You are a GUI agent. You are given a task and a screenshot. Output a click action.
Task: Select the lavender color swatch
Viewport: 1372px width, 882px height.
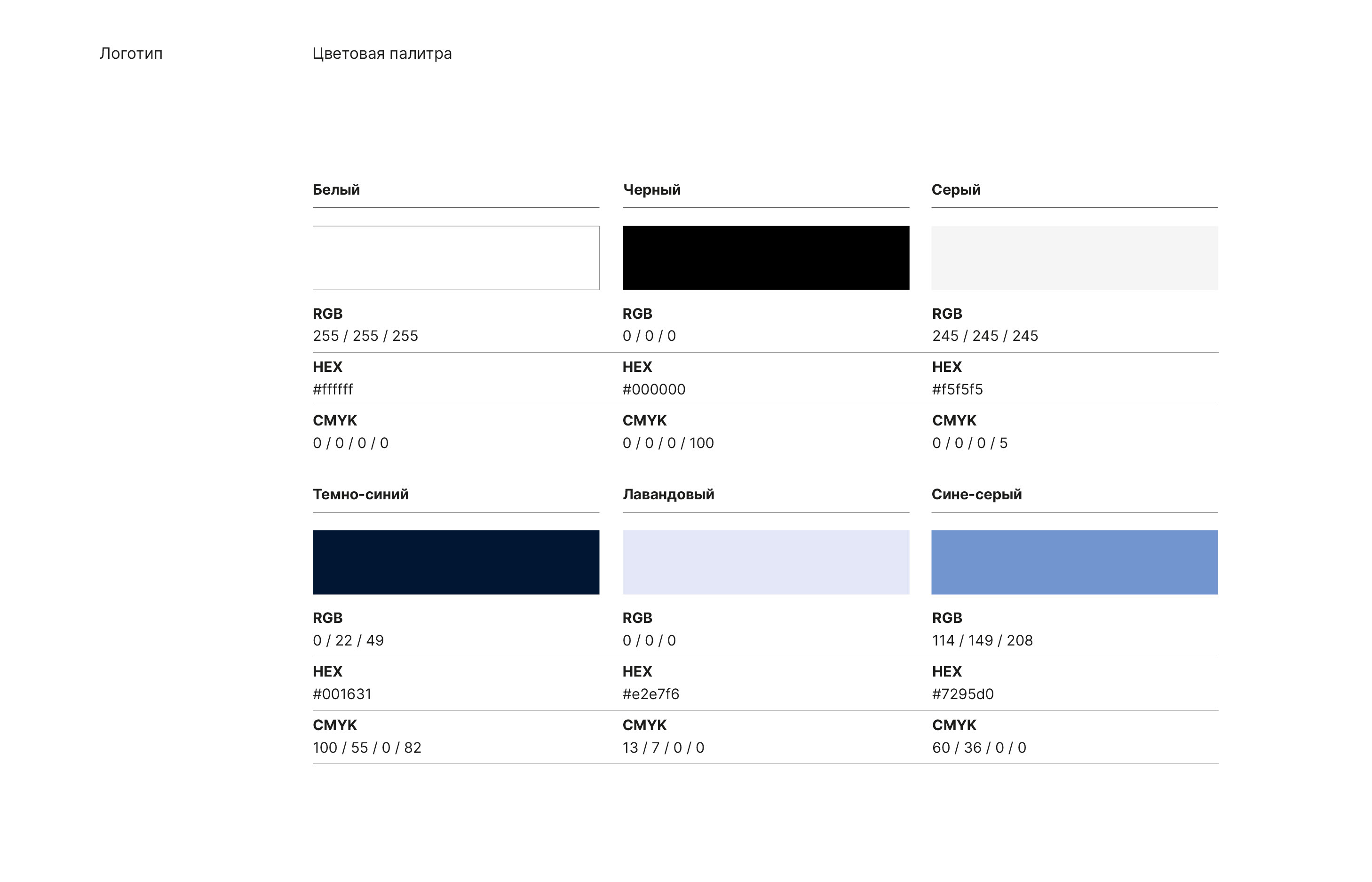point(765,562)
